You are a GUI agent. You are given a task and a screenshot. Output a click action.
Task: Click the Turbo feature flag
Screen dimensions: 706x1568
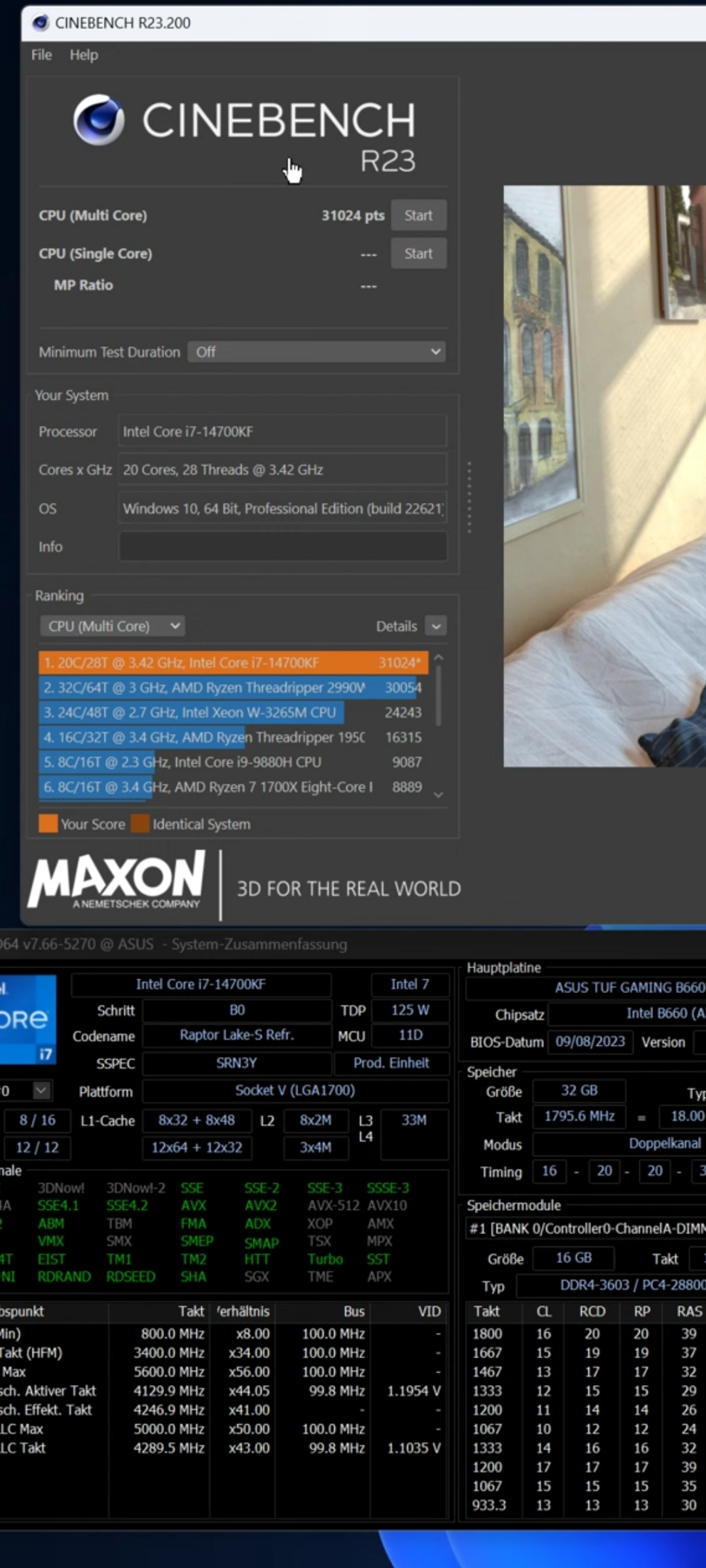(x=325, y=1259)
